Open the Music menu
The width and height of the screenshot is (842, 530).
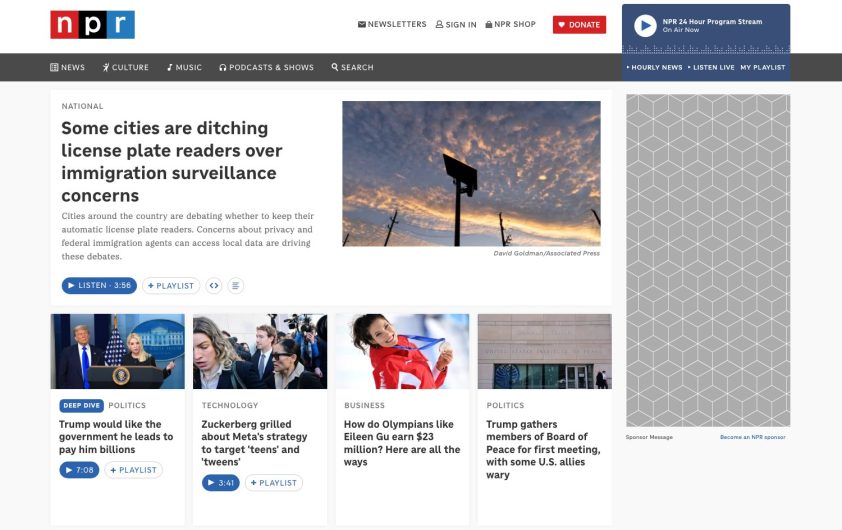point(184,67)
